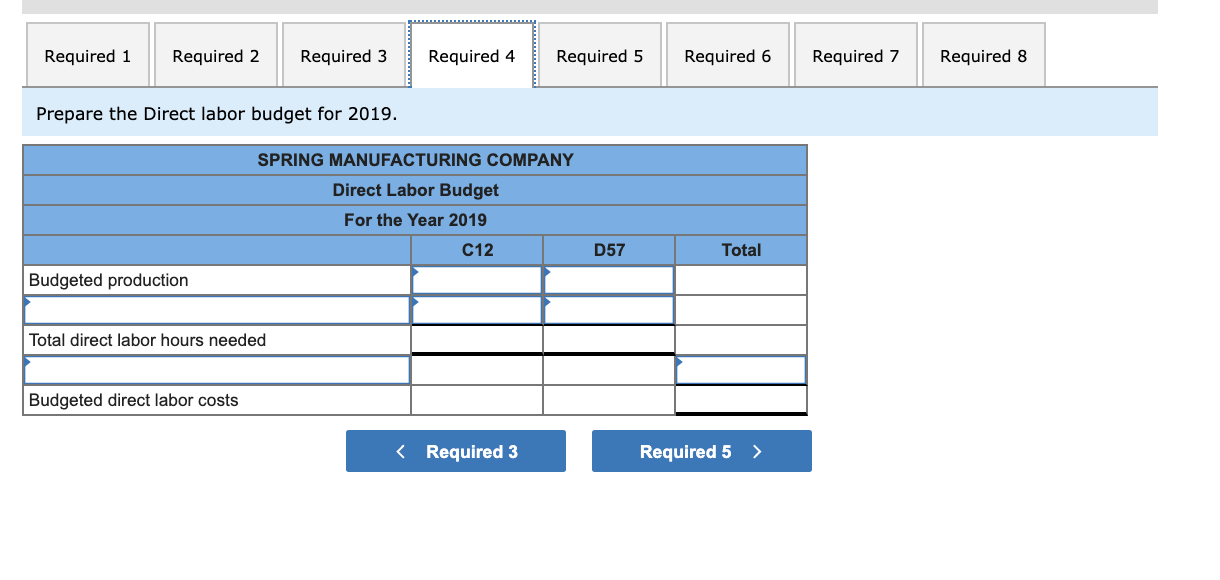Image resolution: width=1220 pixels, height=580 pixels.
Task: Click Total direct labor hours needed C12 cell
Action: pos(477,340)
